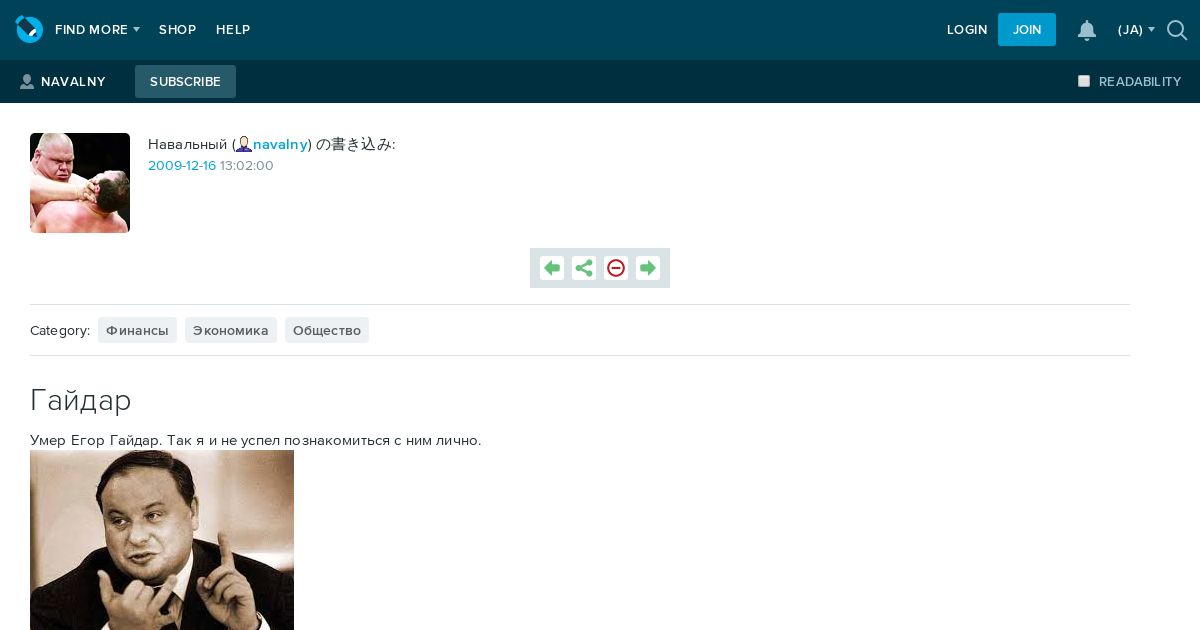Click the 13:02:00 timestamp text

point(247,166)
